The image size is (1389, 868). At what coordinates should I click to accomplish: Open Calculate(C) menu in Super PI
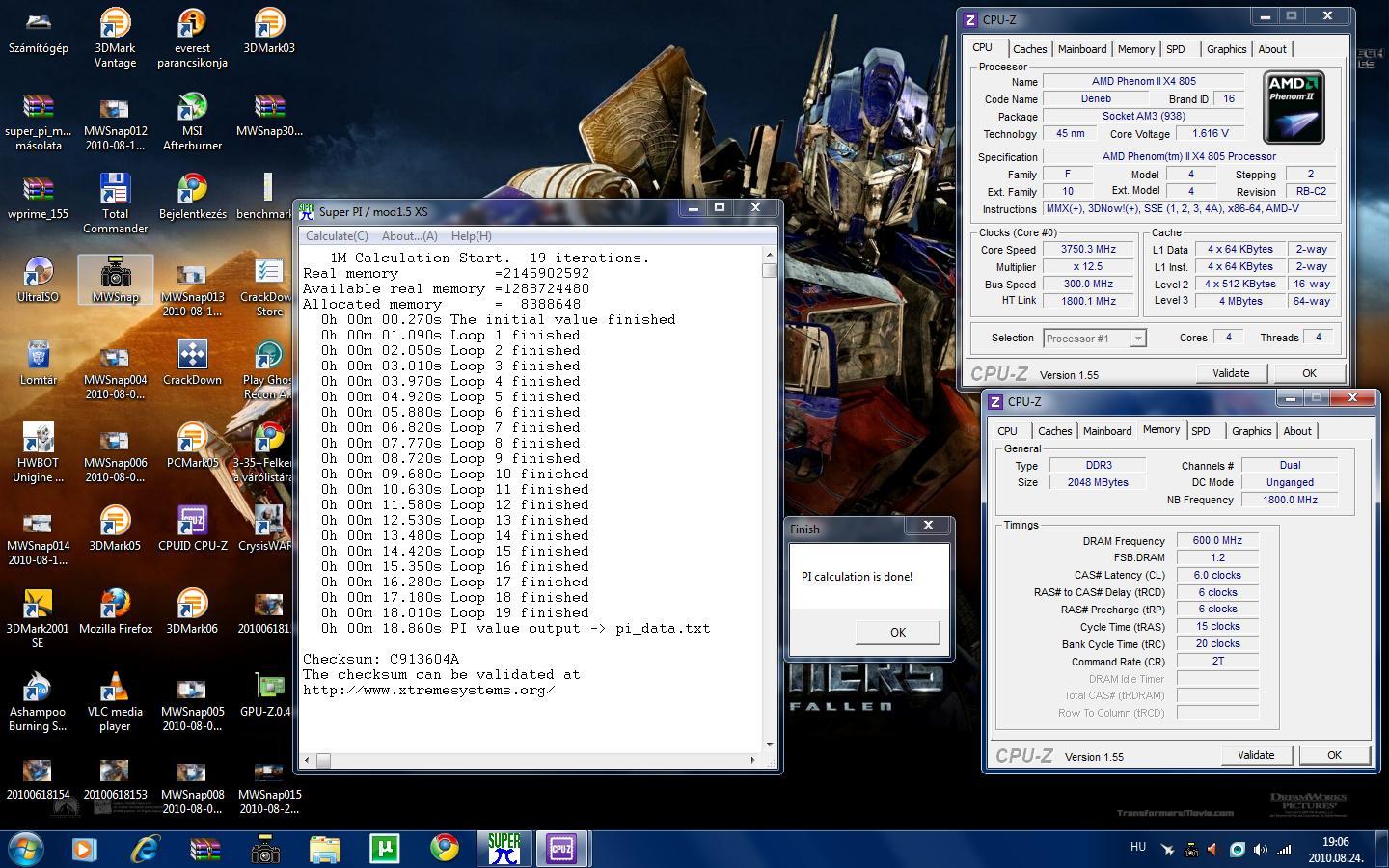(x=336, y=236)
